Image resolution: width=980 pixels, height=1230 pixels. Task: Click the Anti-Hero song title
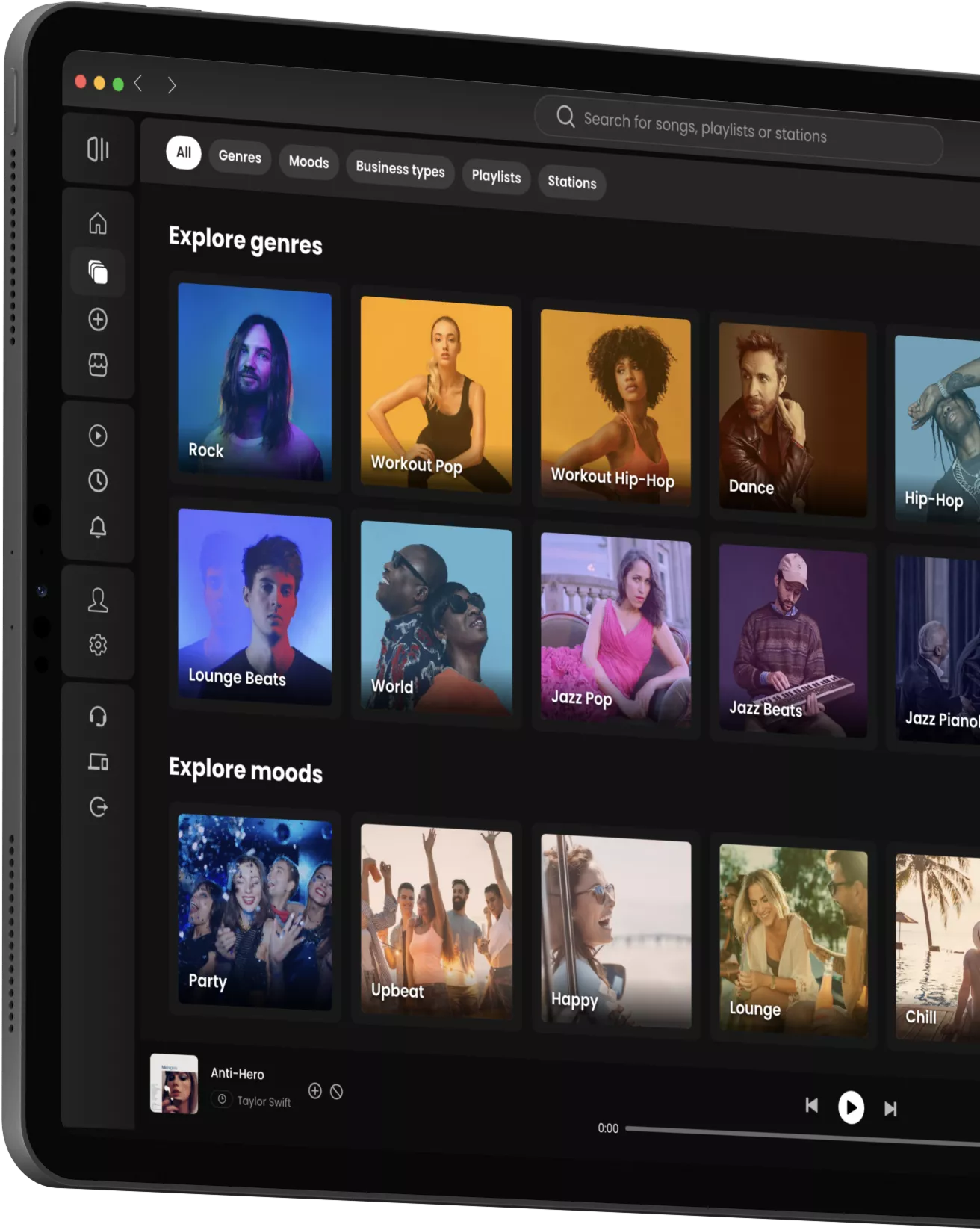(x=238, y=1074)
